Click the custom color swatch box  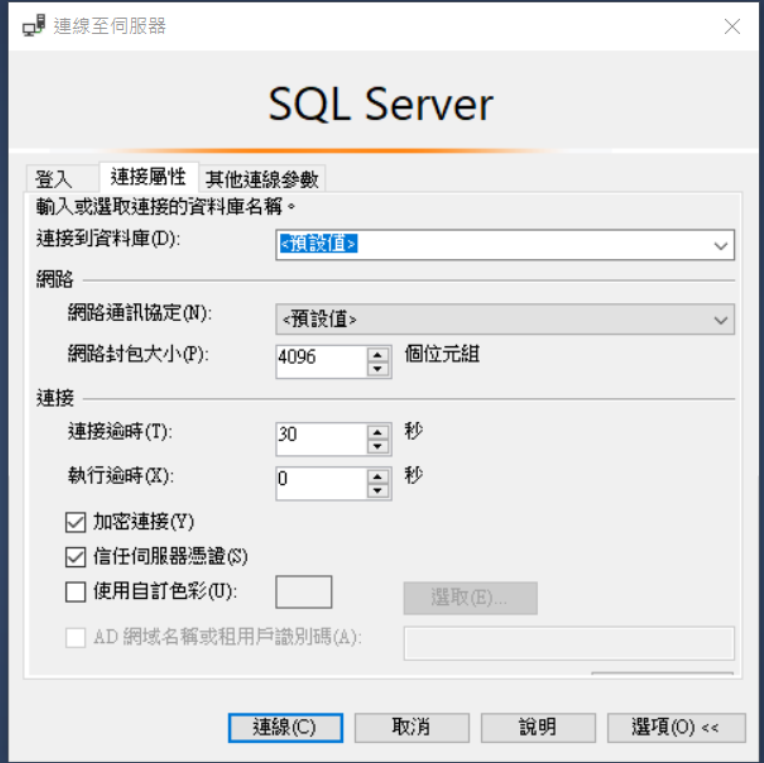coord(304,592)
